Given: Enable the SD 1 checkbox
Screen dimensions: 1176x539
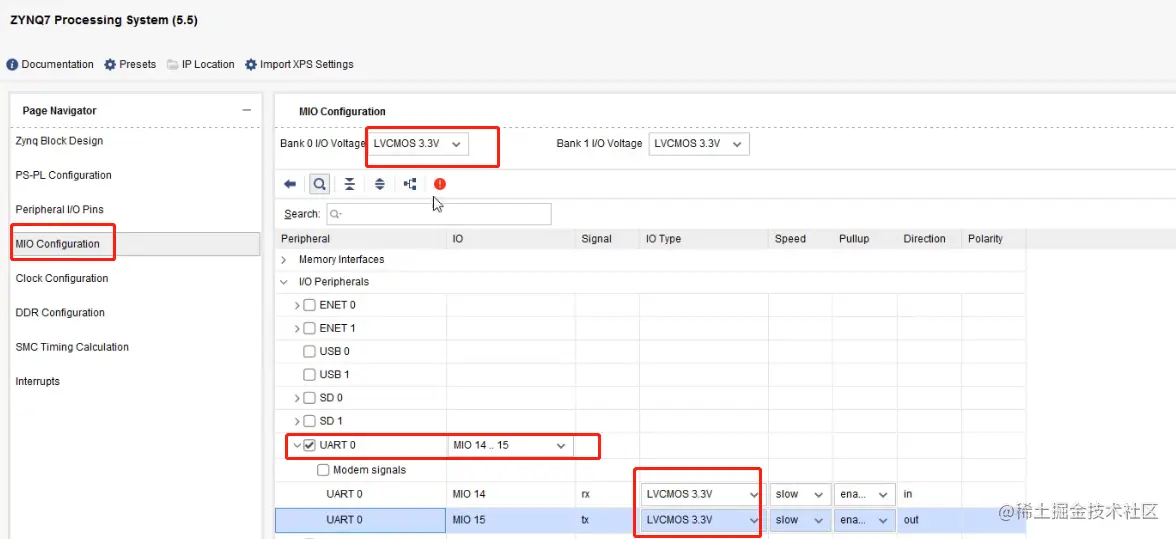Looking at the screenshot, I should (309, 421).
